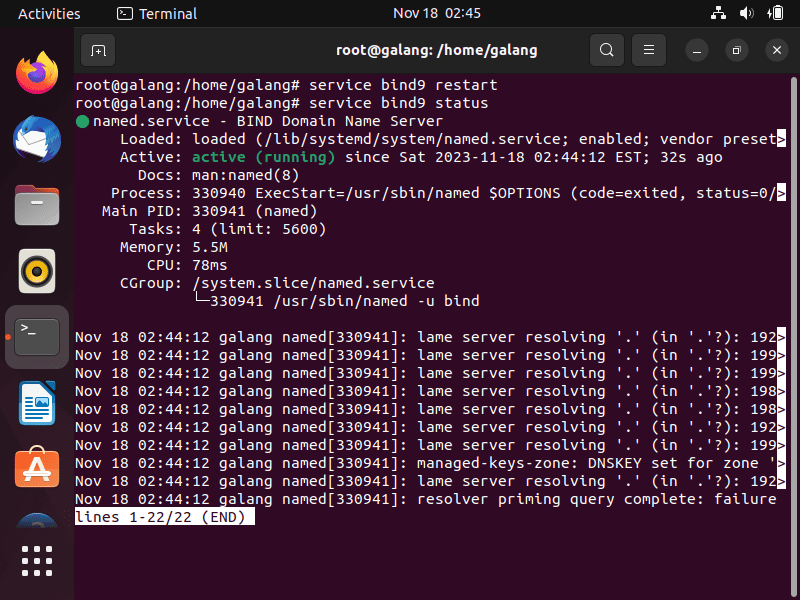Open Rhythmbox music player from the dock
The image size is (800, 600).
point(37,271)
